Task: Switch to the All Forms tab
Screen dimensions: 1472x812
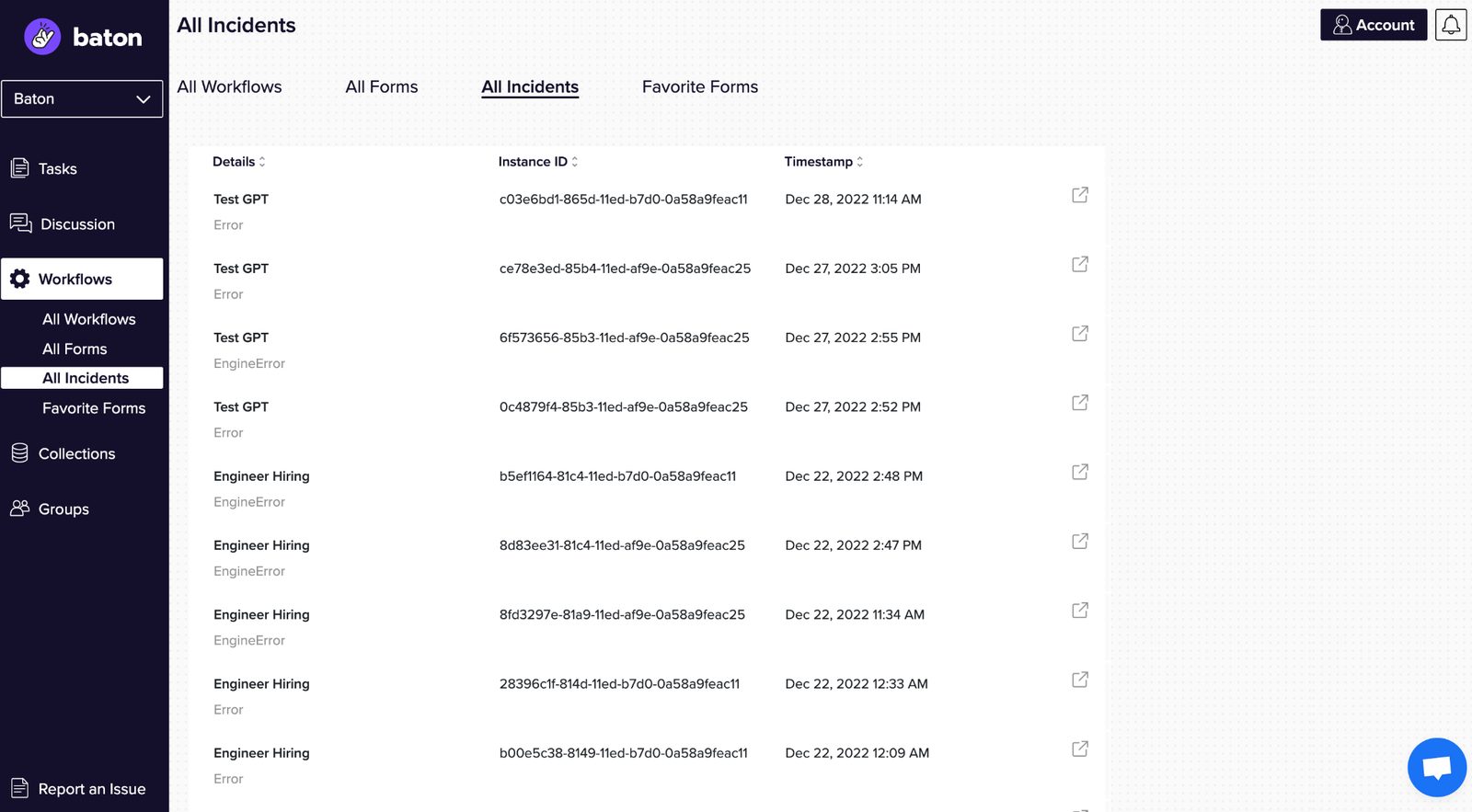Action: tap(382, 86)
